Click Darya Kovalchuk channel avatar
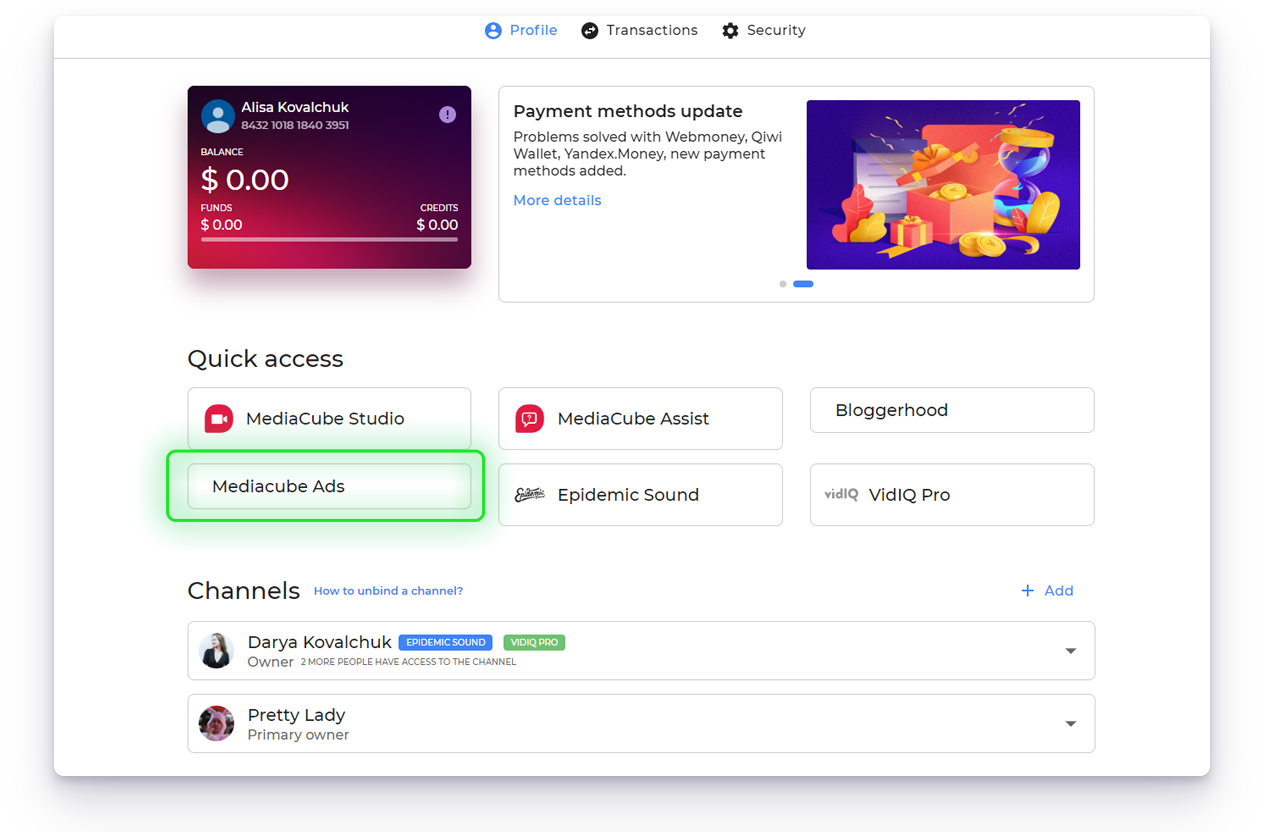This screenshot has height=832, width=1264. [x=216, y=651]
